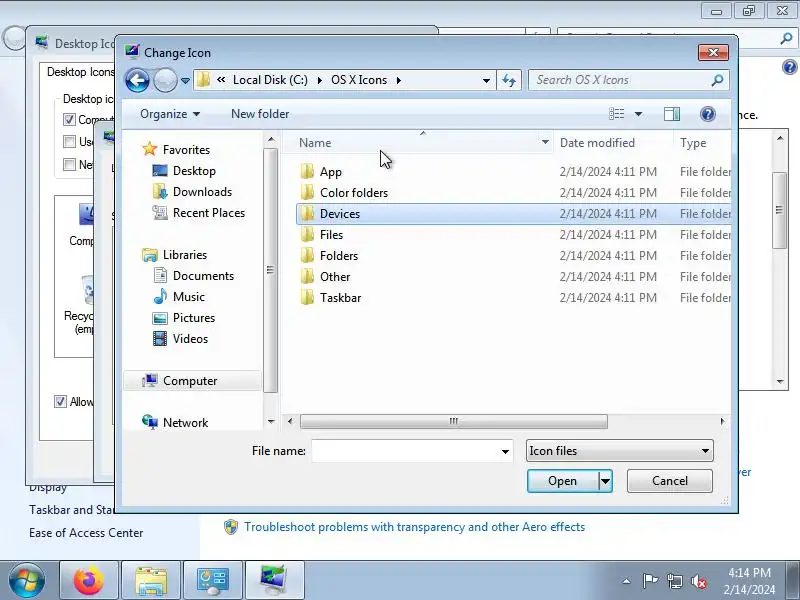Screen dimensions: 800x600
Task: Expand the File name dropdown arrow
Action: pyautogui.click(x=505, y=451)
